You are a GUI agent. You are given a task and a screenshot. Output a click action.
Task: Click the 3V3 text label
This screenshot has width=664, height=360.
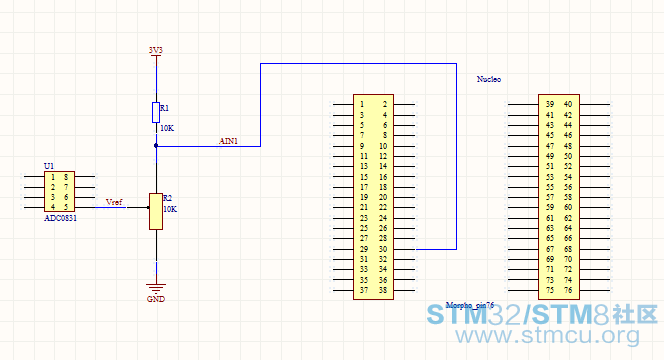pyautogui.click(x=155, y=50)
